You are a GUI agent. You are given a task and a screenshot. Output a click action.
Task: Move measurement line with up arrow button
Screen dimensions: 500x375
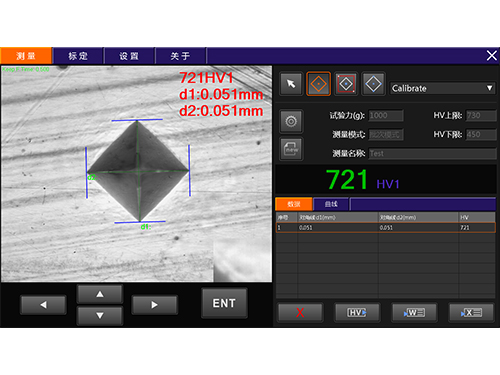point(100,294)
